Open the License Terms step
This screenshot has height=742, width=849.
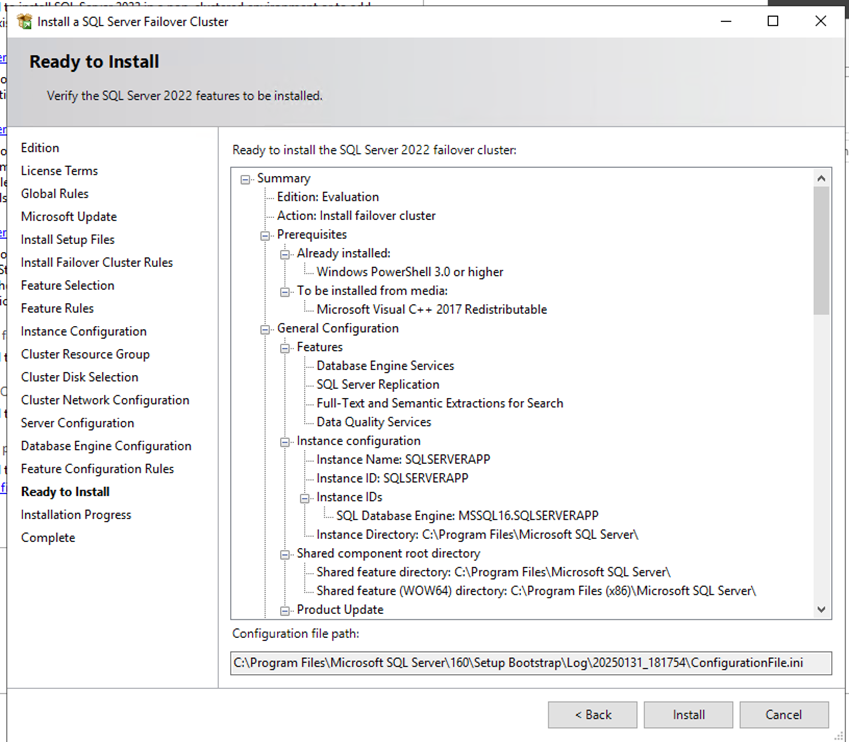(60, 171)
